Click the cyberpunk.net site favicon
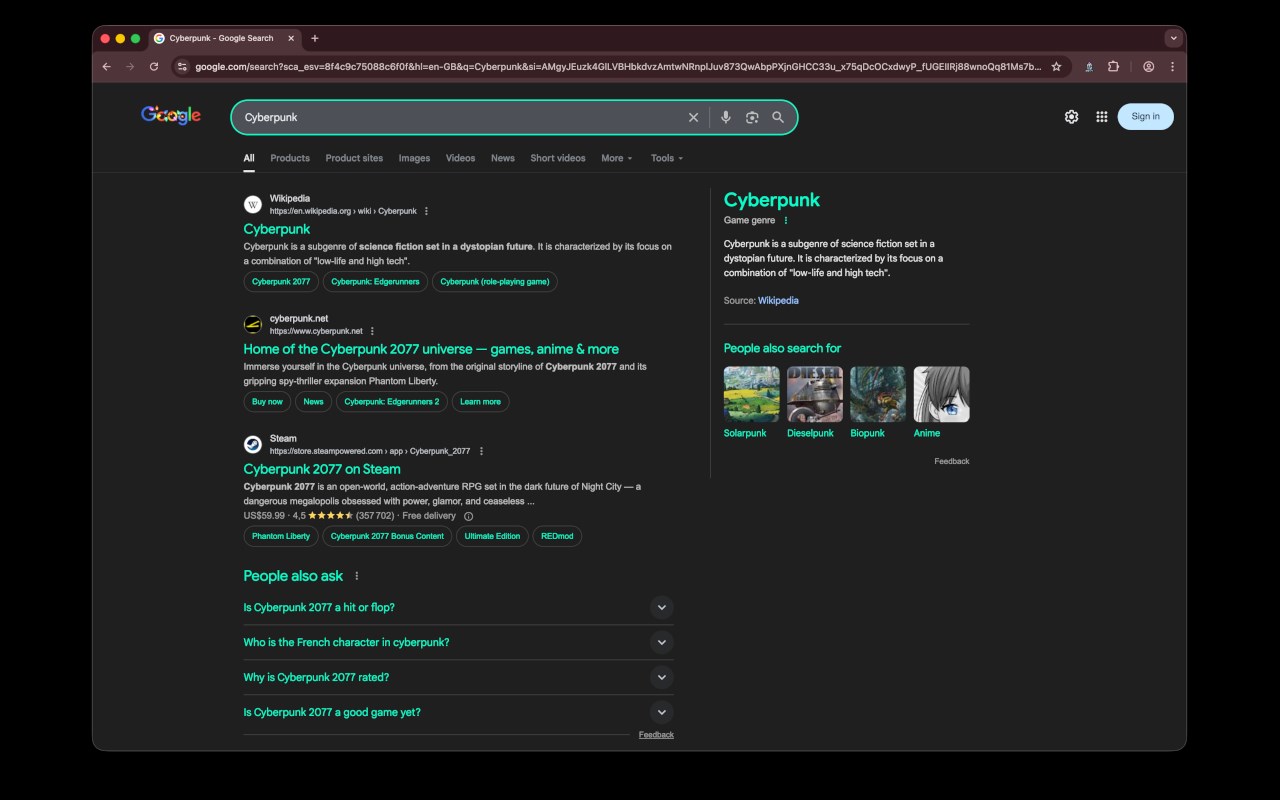Screen dimensions: 1280x800 coord(253,325)
